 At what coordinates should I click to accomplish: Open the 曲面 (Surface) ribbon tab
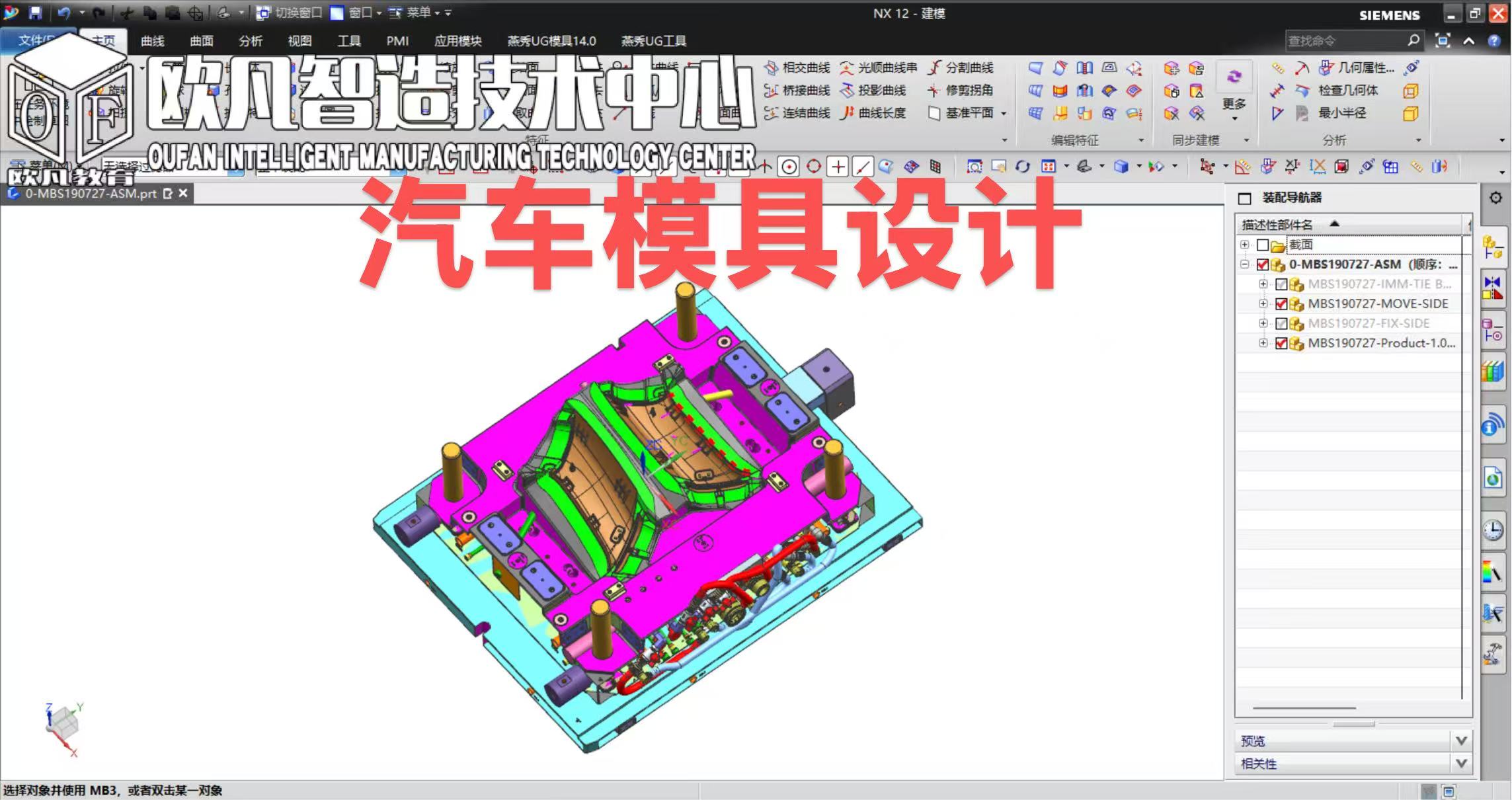(x=201, y=41)
